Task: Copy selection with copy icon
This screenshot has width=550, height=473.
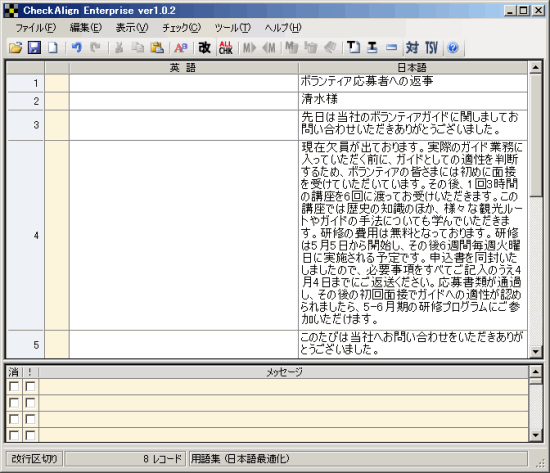Action: point(138,47)
